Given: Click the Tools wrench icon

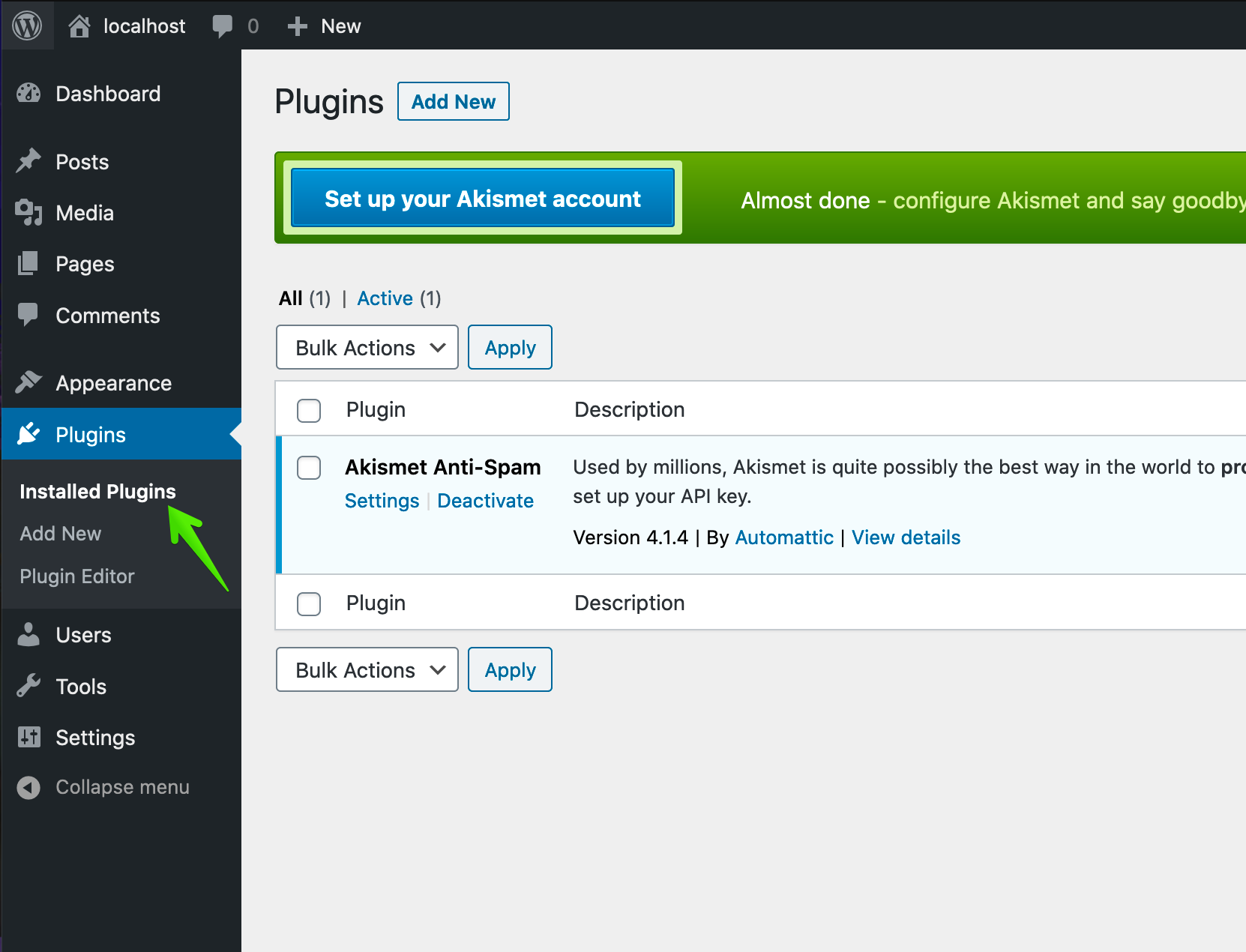Looking at the screenshot, I should [x=28, y=686].
